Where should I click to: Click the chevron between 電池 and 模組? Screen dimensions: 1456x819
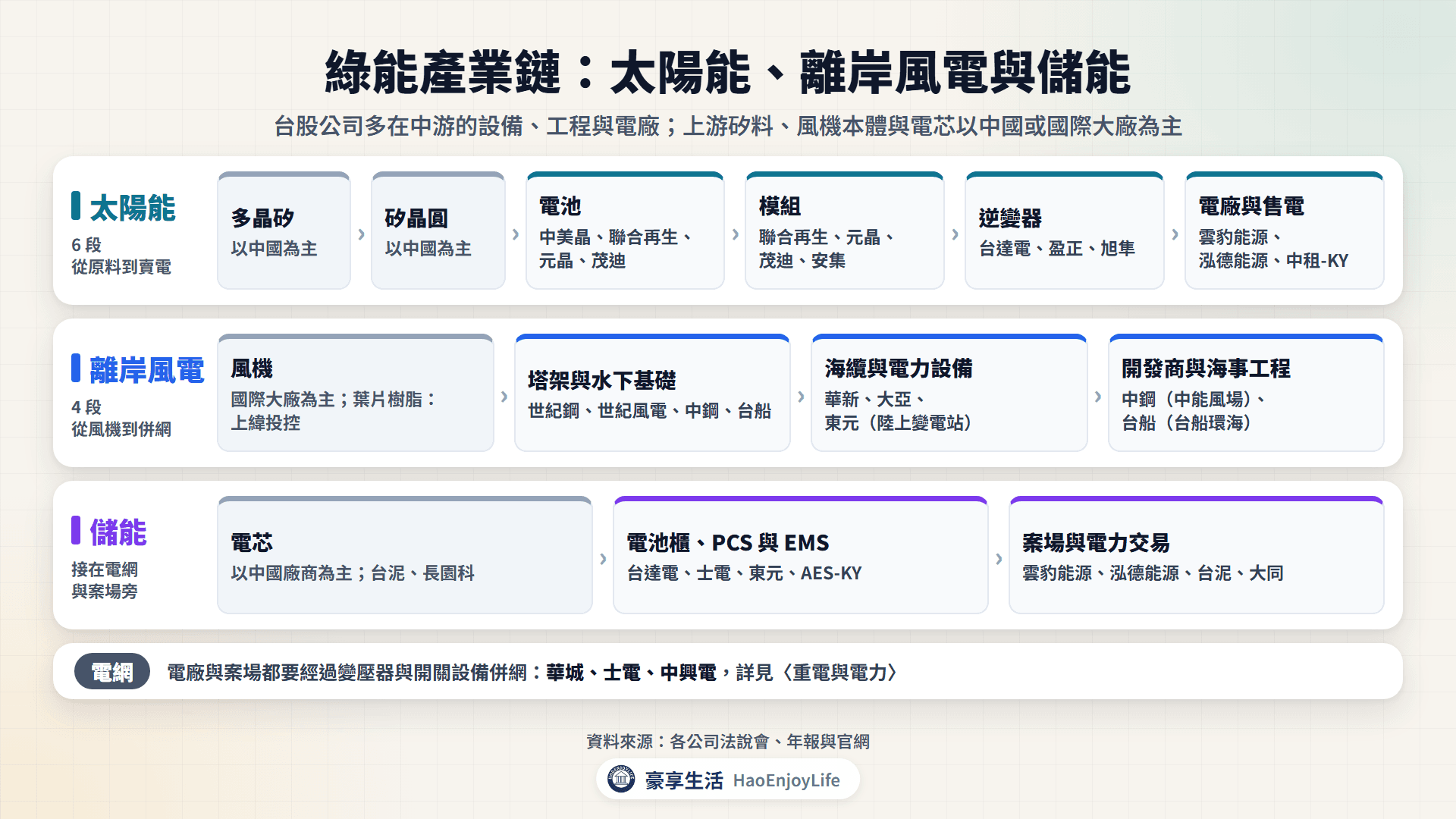pos(735,234)
